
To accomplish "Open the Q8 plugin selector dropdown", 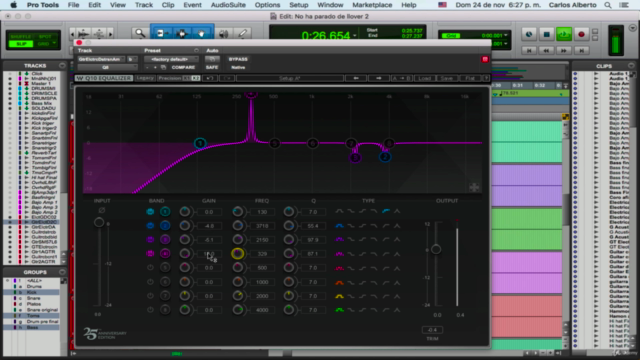I will [107, 67].
